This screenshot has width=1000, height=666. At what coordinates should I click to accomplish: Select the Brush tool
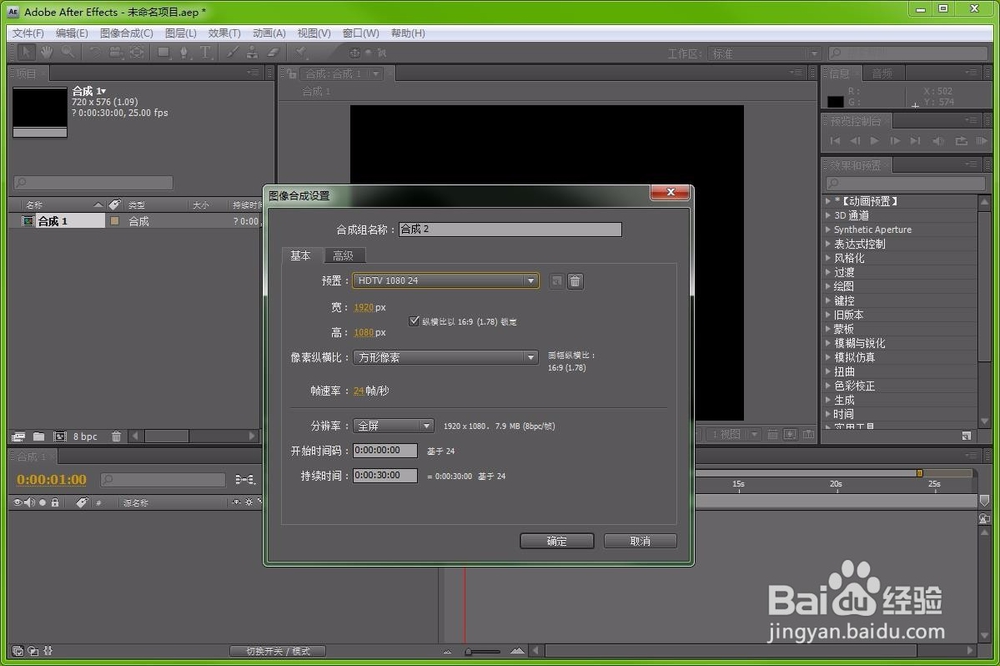click(x=233, y=52)
